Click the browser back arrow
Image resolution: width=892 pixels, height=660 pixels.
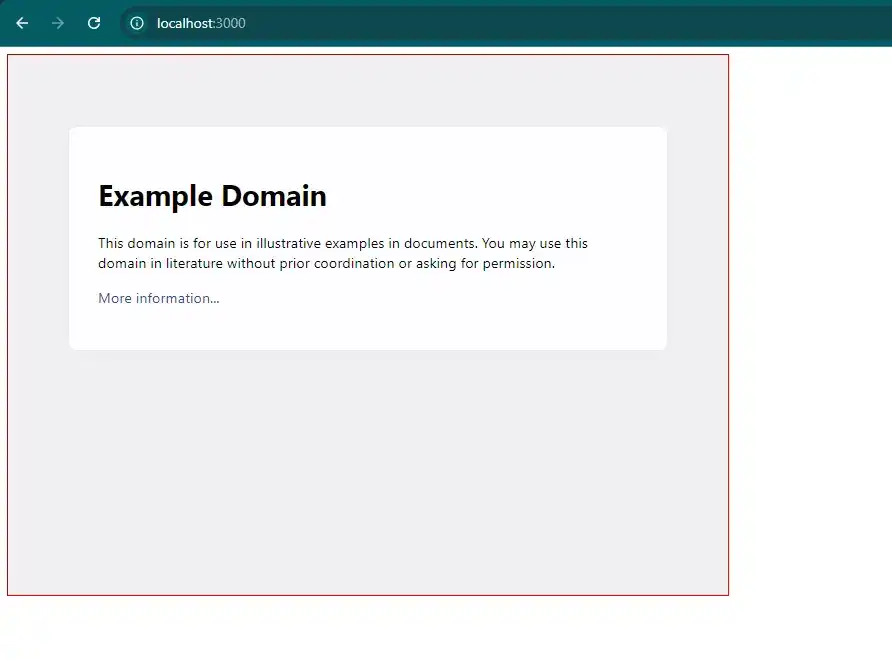pos(22,23)
